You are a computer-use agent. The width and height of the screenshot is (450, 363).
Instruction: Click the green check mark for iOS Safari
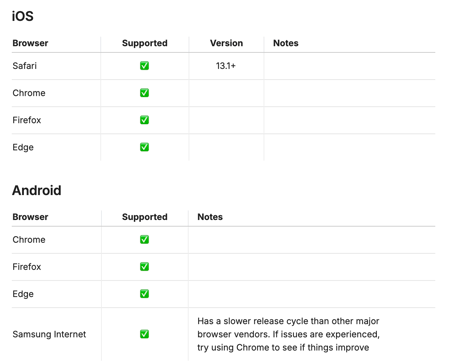tap(144, 66)
